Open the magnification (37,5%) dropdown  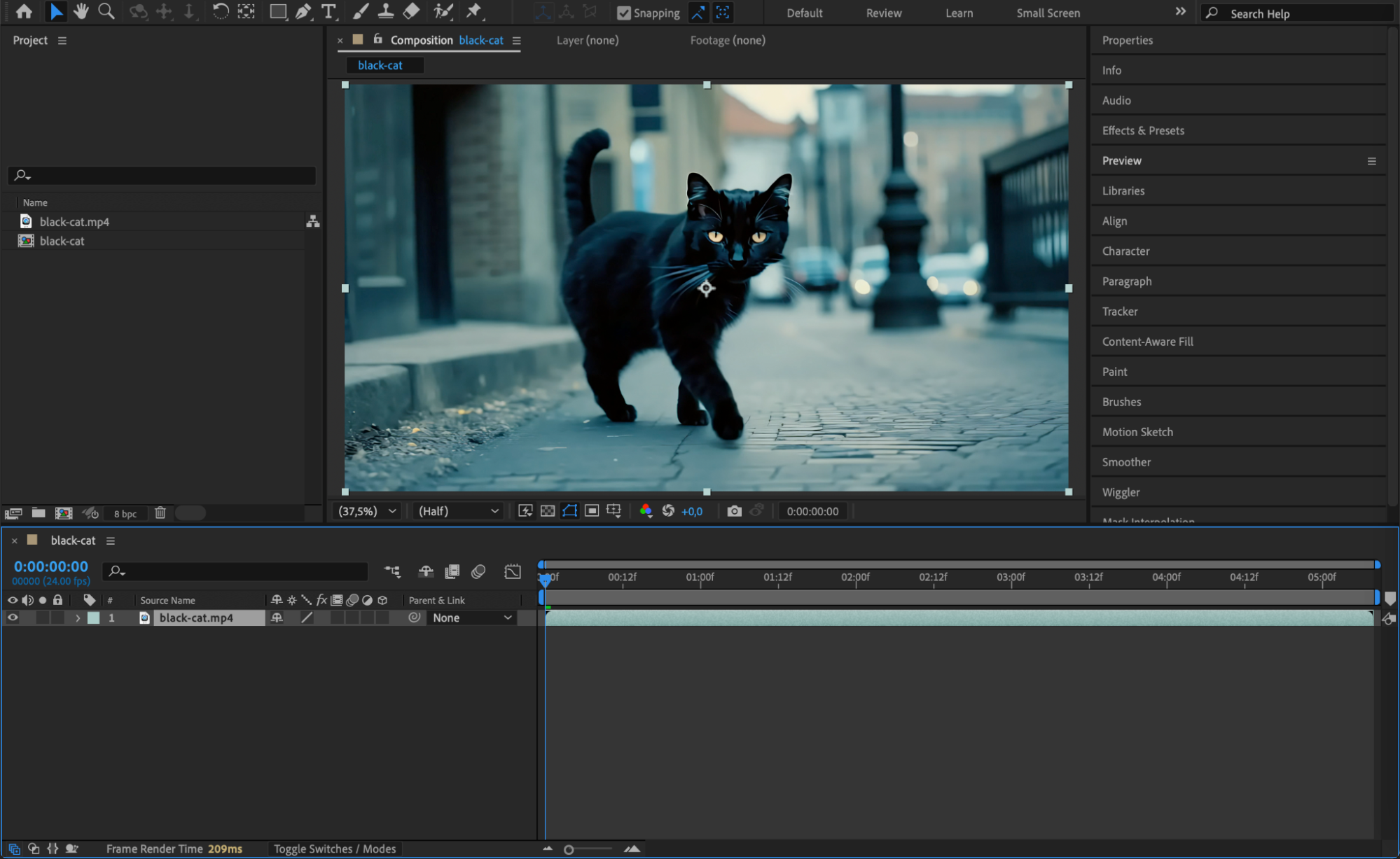coord(368,511)
